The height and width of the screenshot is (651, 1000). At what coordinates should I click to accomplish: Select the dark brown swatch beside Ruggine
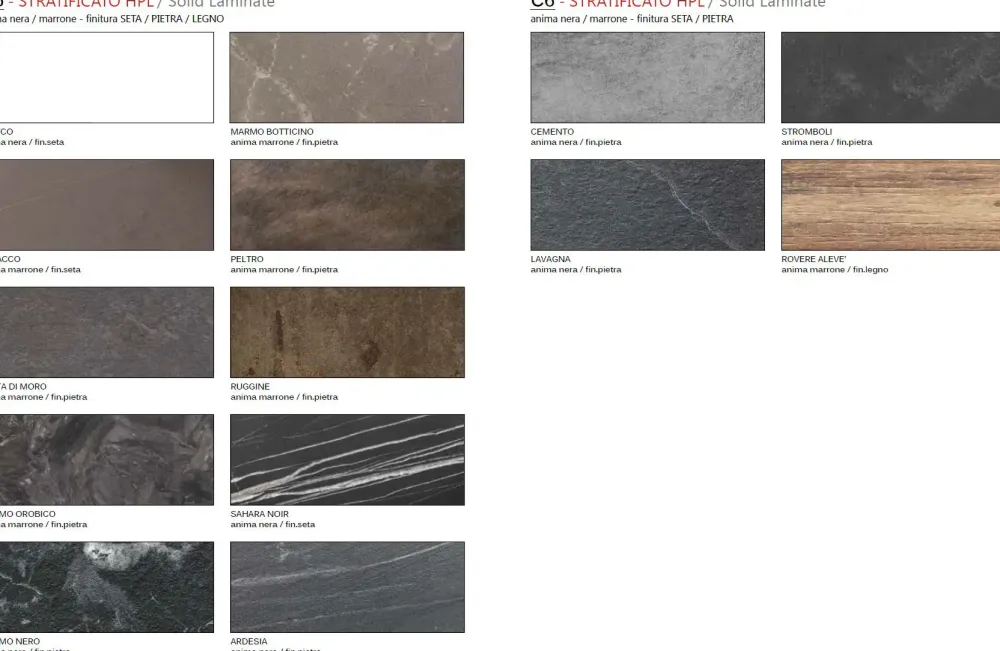[x=106, y=332]
